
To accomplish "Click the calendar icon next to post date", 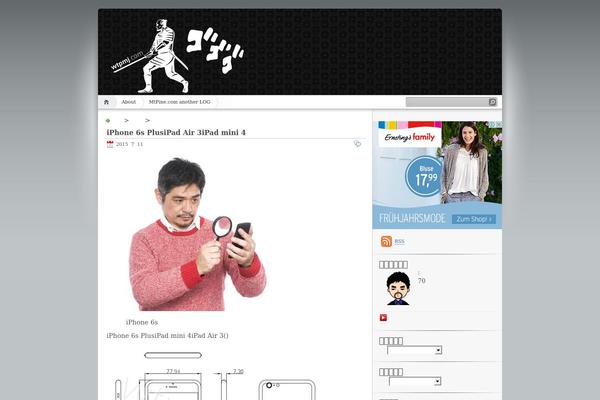I will (x=110, y=144).
